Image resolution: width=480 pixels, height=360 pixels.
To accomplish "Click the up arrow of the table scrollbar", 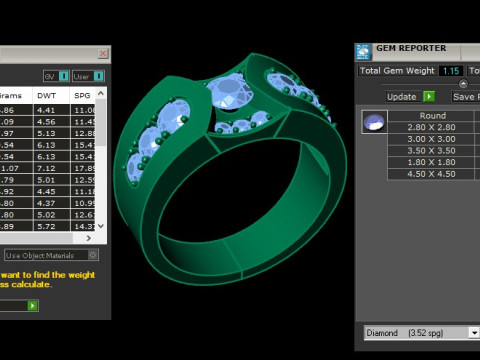I will (101, 93).
